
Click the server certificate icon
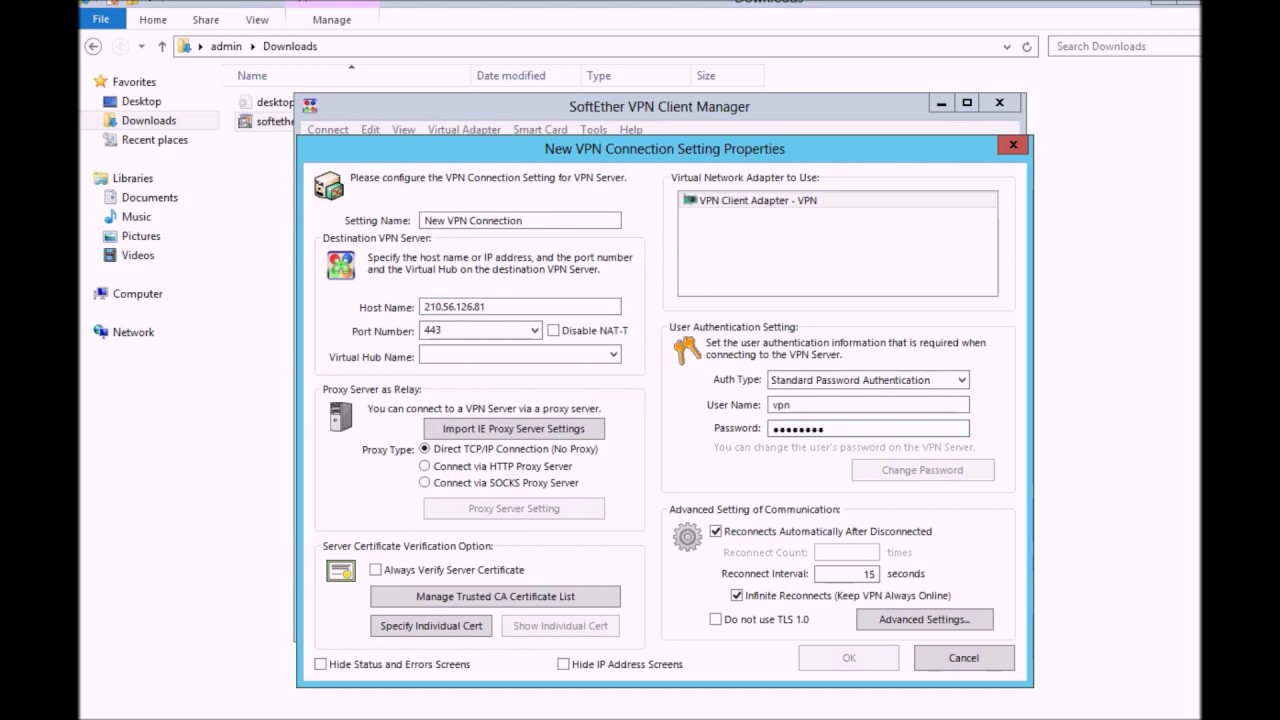tap(341, 571)
